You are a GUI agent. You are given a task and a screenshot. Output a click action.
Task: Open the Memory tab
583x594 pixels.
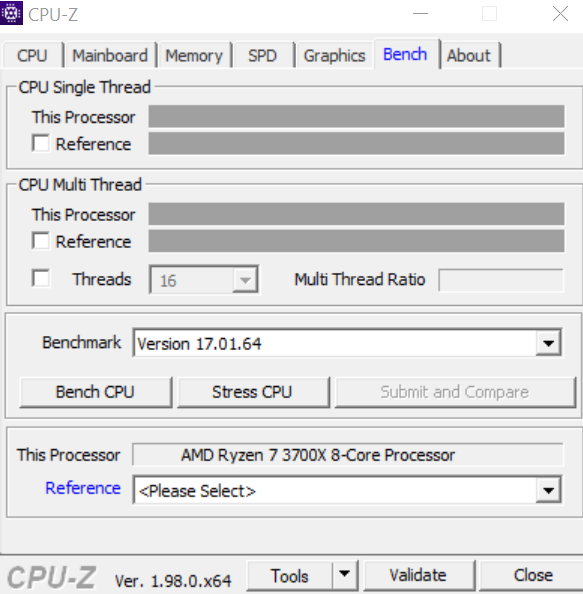pyautogui.click(x=194, y=55)
